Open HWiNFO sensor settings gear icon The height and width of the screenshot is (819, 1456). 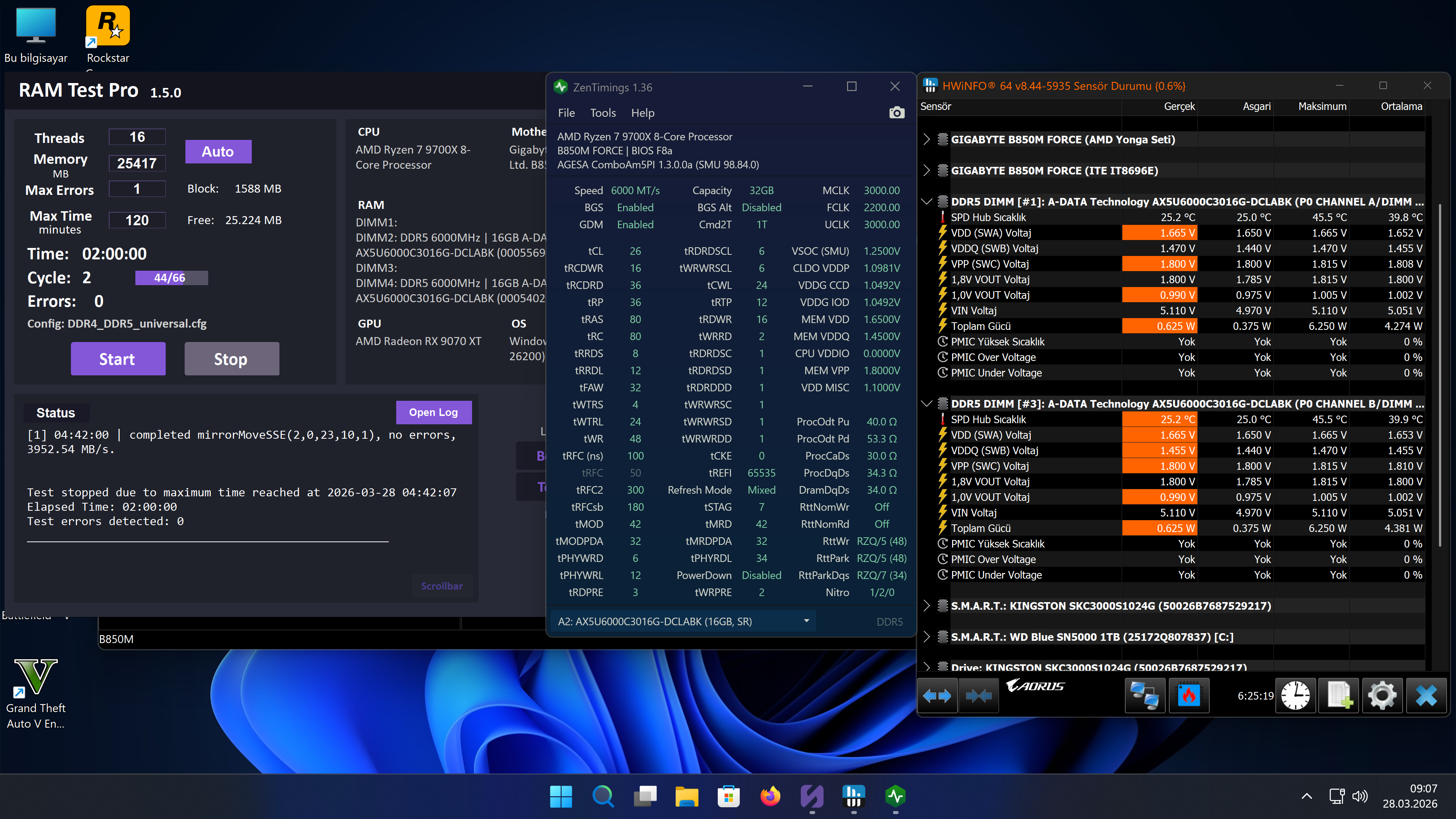coord(1382,696)
